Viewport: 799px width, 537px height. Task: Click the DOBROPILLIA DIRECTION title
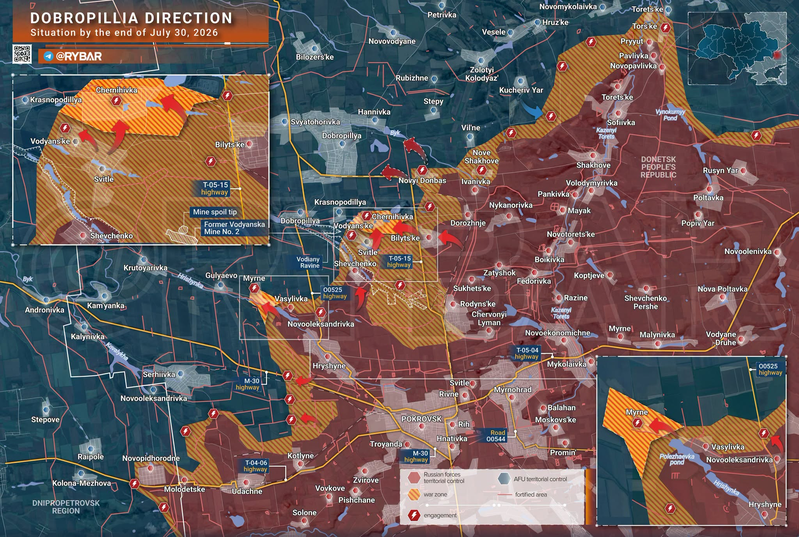pos(131,18)
